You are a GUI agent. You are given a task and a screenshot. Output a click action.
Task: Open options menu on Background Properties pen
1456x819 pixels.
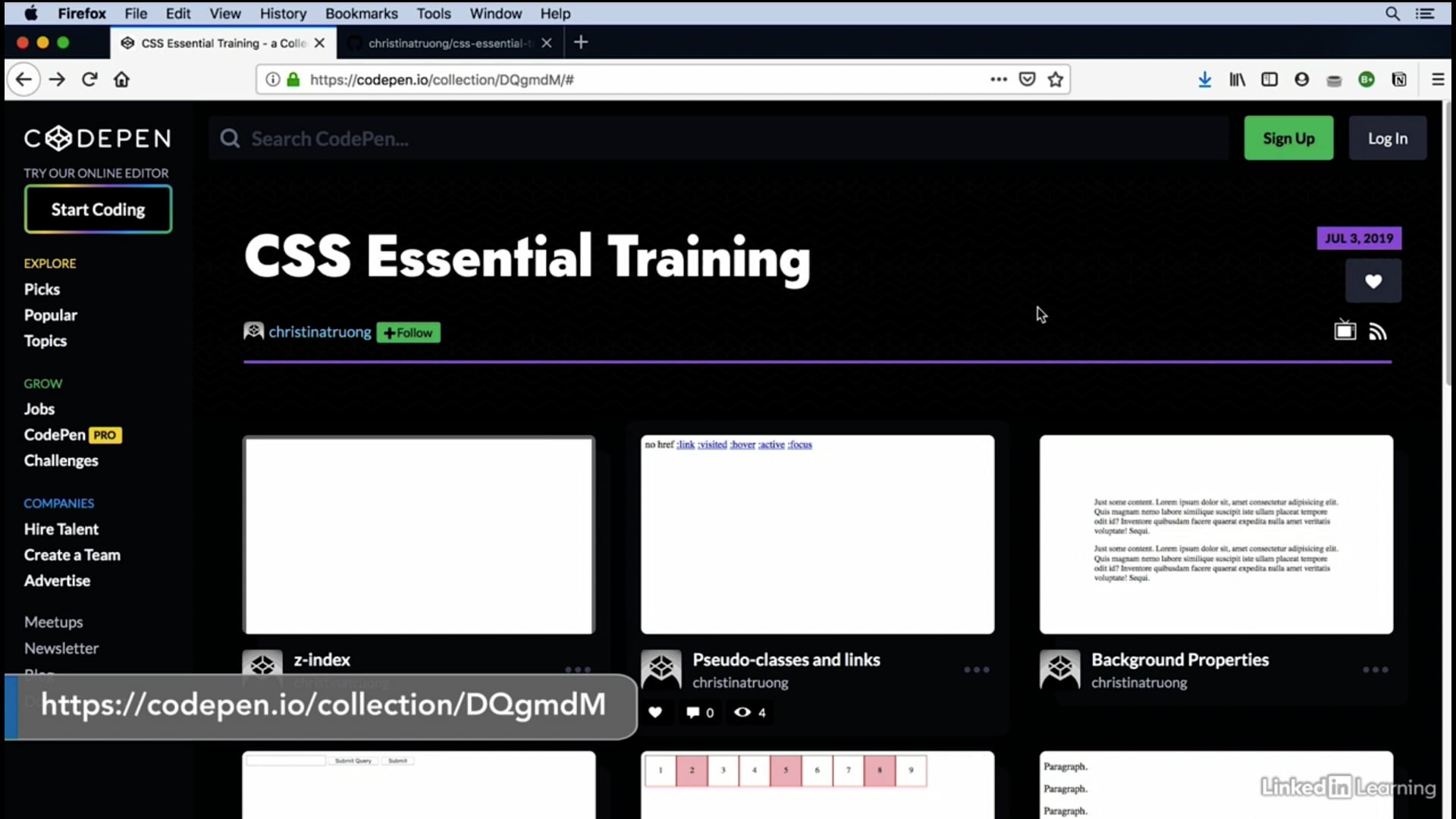pyautogui.click(x=1376, y=670)
